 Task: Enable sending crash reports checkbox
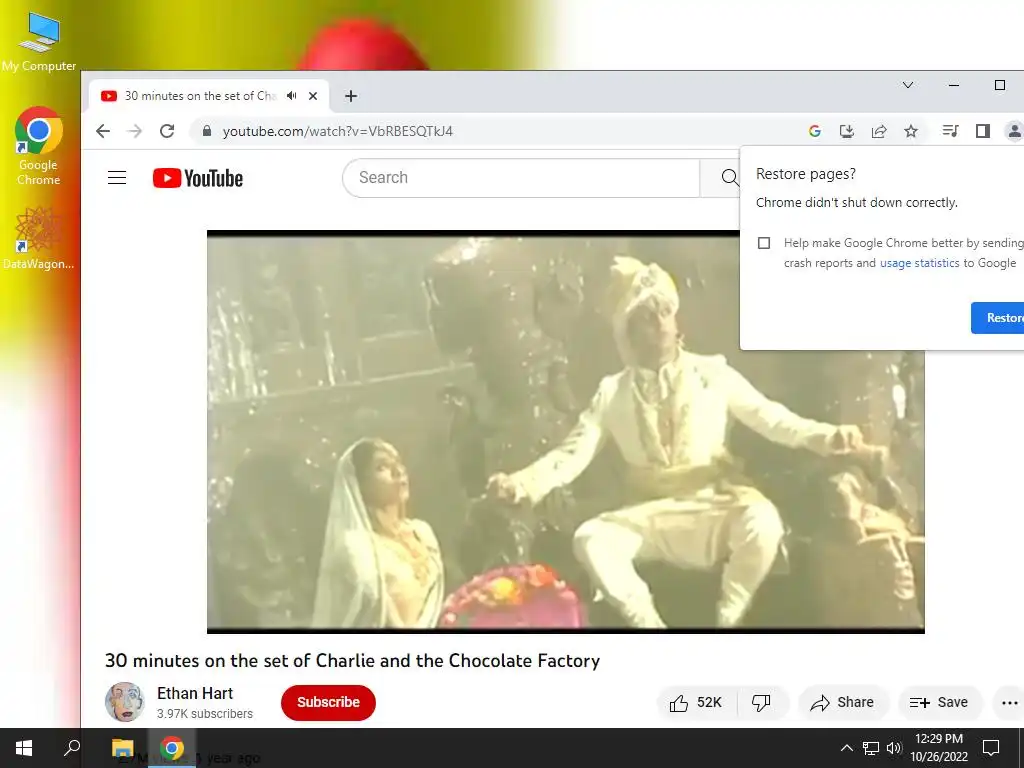point(764,243)
